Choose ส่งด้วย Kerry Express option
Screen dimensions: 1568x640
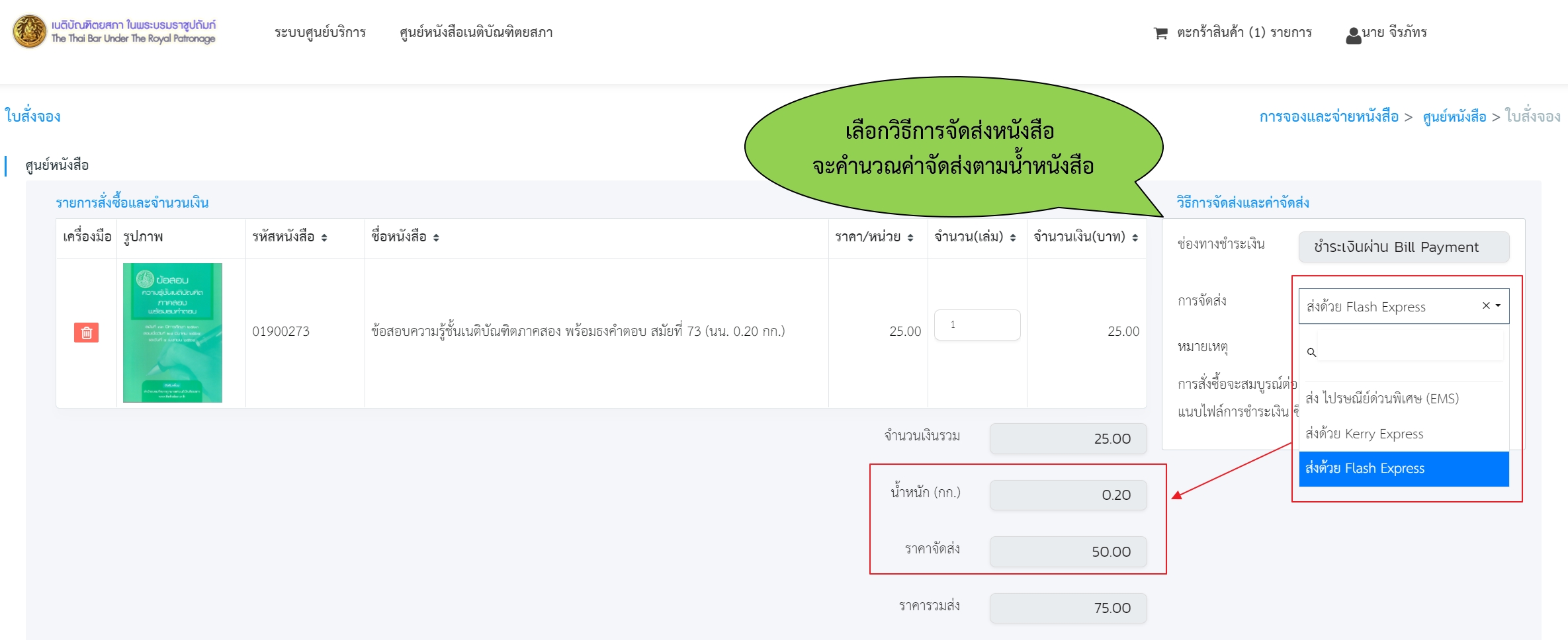1364,434
